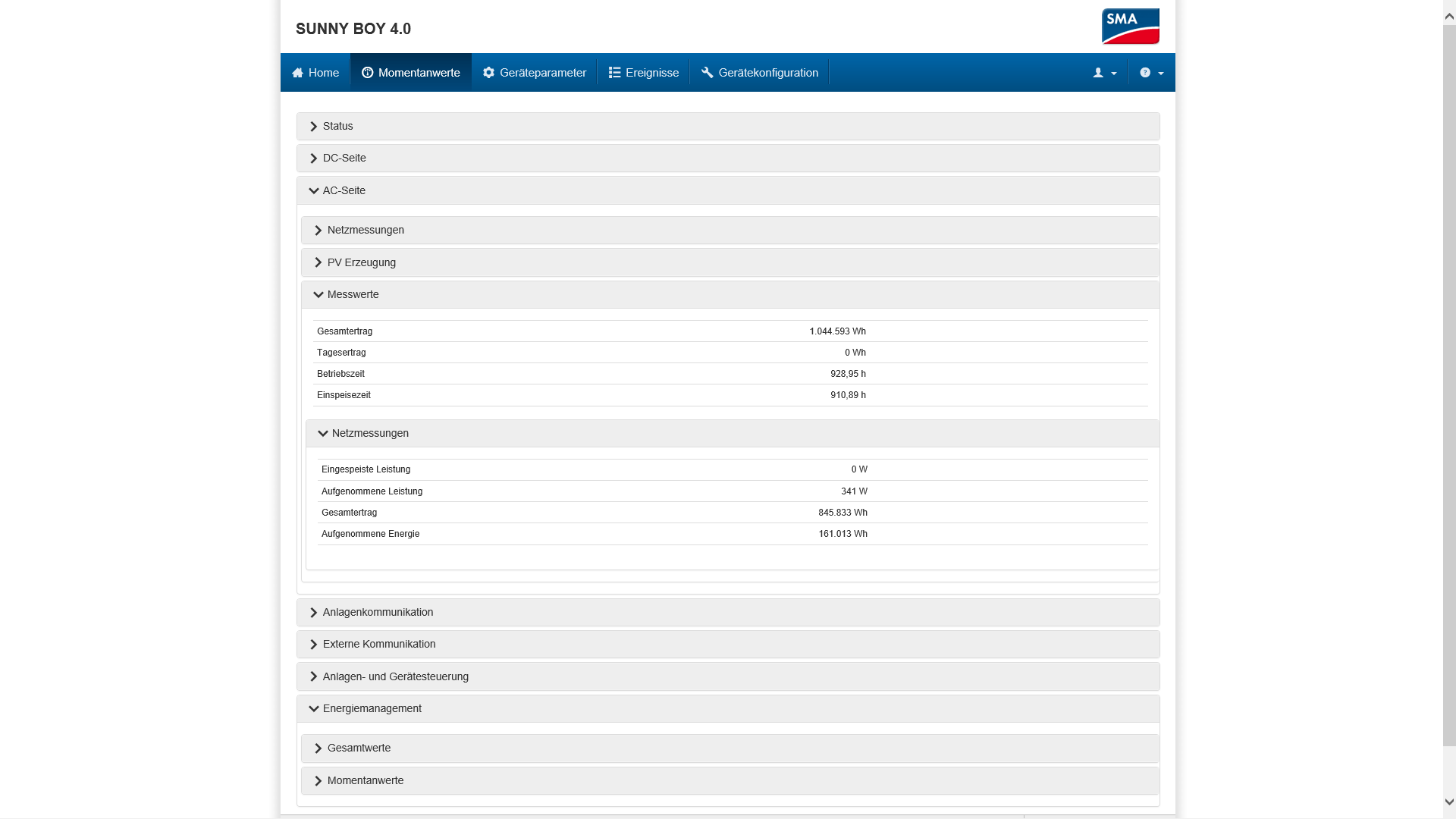Switch to the Ereignisse tab

click(651, 73)
